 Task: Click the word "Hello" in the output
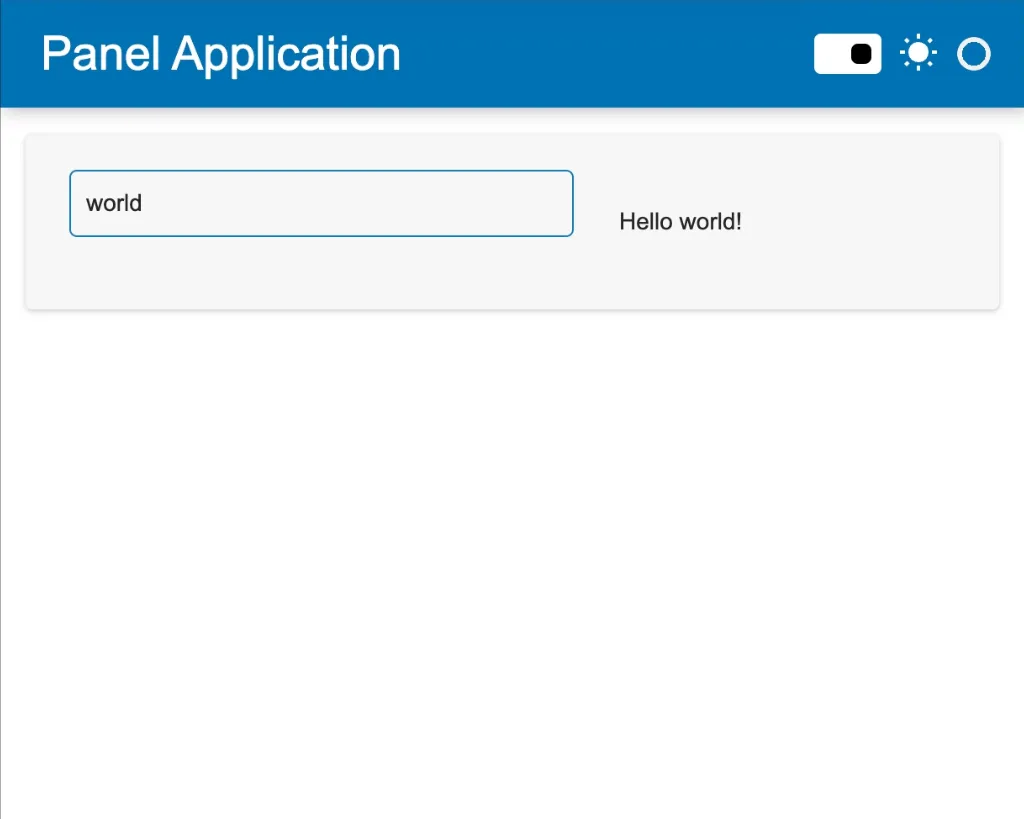click(x=646, y=221)
